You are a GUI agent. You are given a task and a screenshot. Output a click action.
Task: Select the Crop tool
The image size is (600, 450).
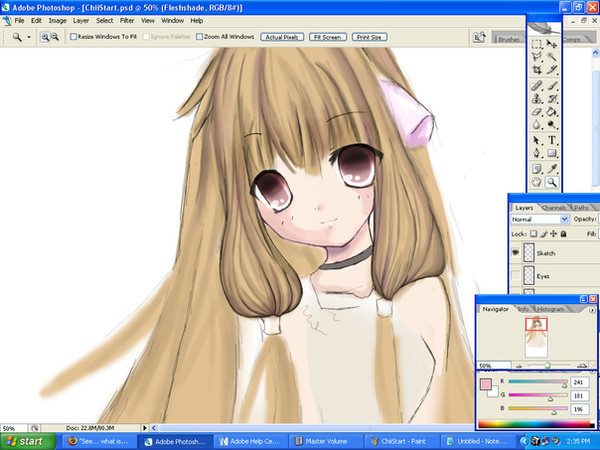pos(537,71)
